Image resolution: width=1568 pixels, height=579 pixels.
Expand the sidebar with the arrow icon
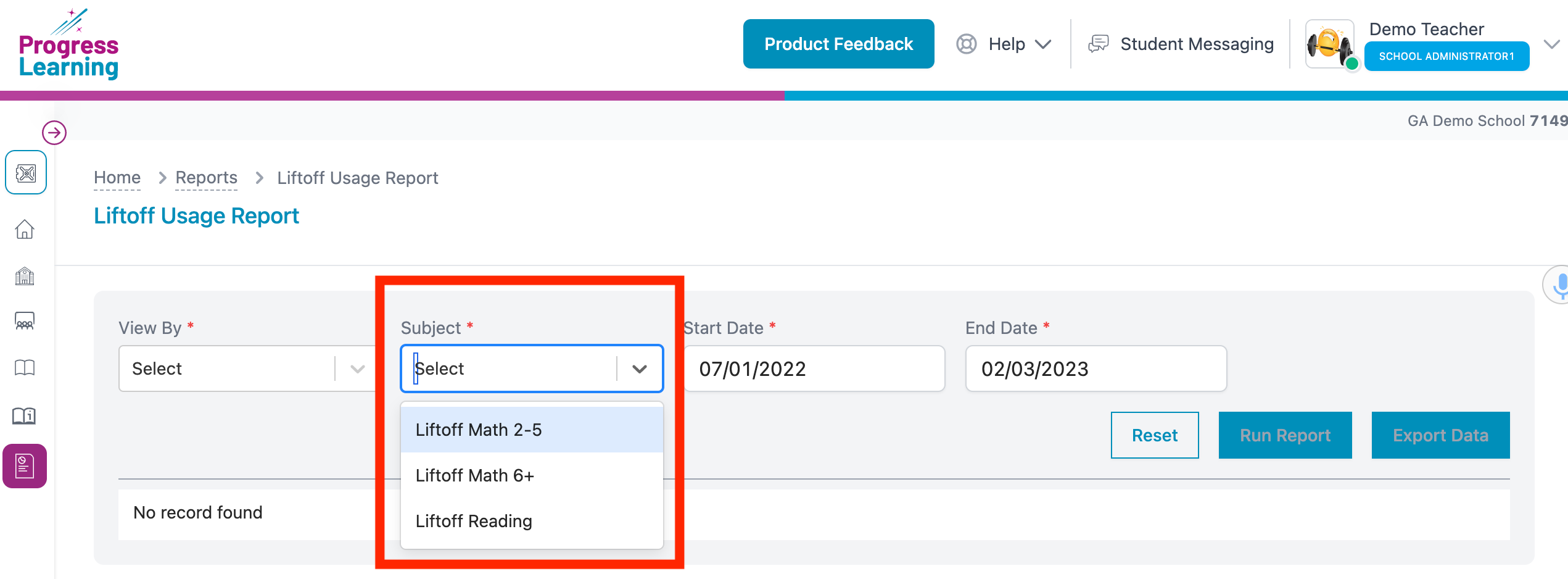point(54,132)
